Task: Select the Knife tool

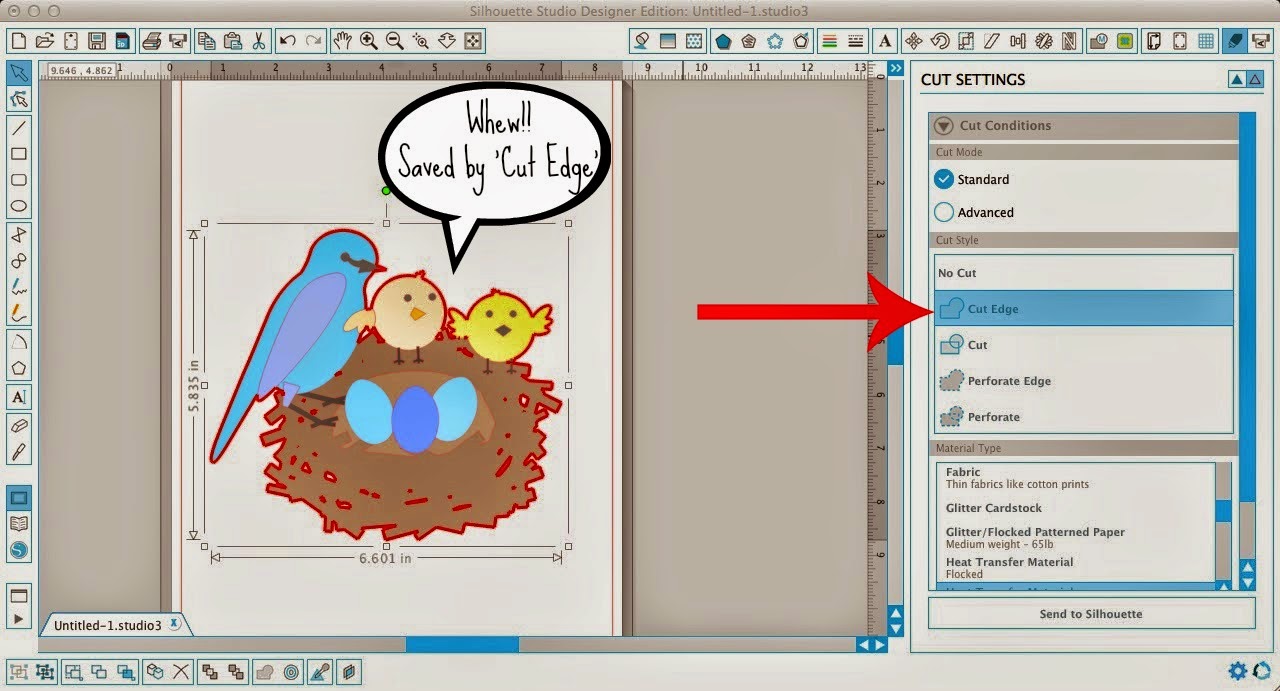Action: coord(18,452)
